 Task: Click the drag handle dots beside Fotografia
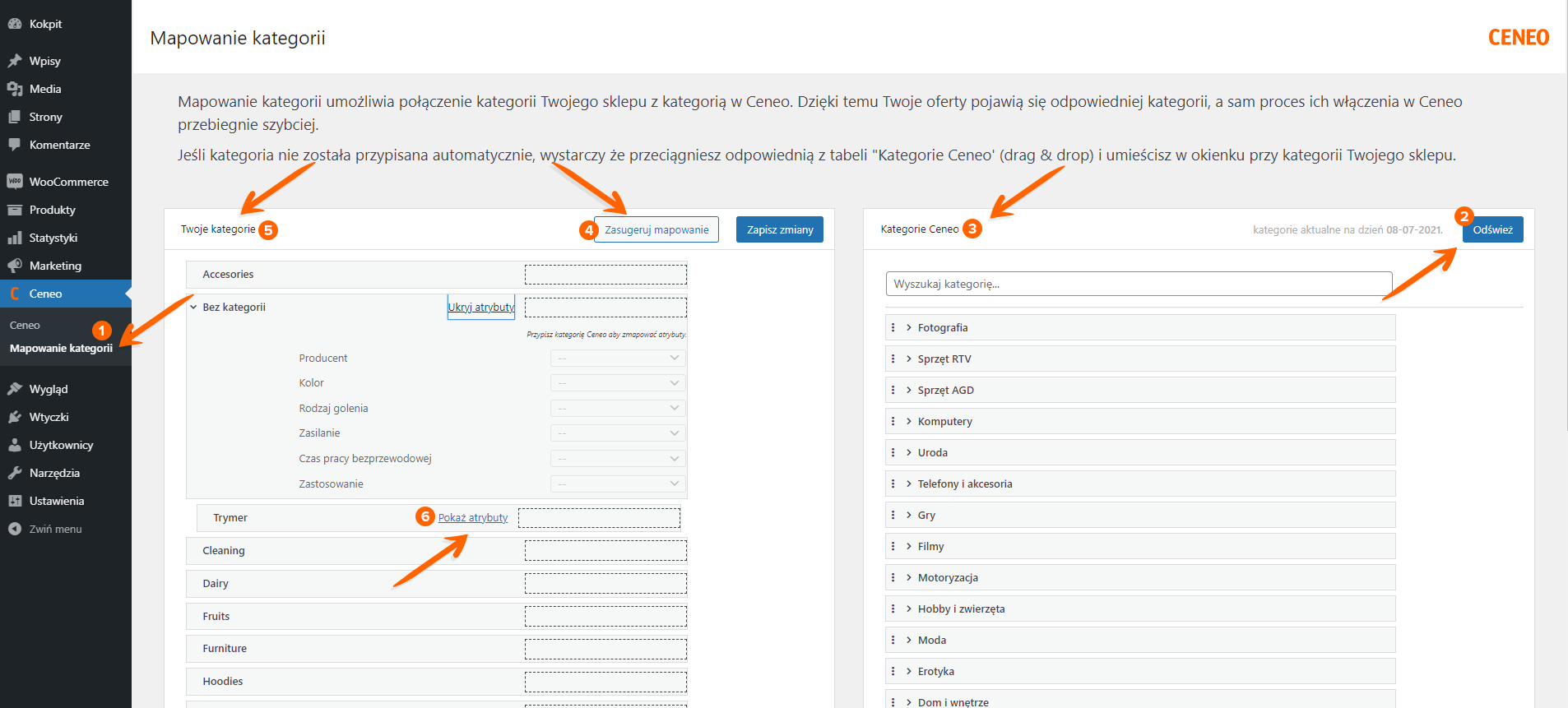pos(893,327)
